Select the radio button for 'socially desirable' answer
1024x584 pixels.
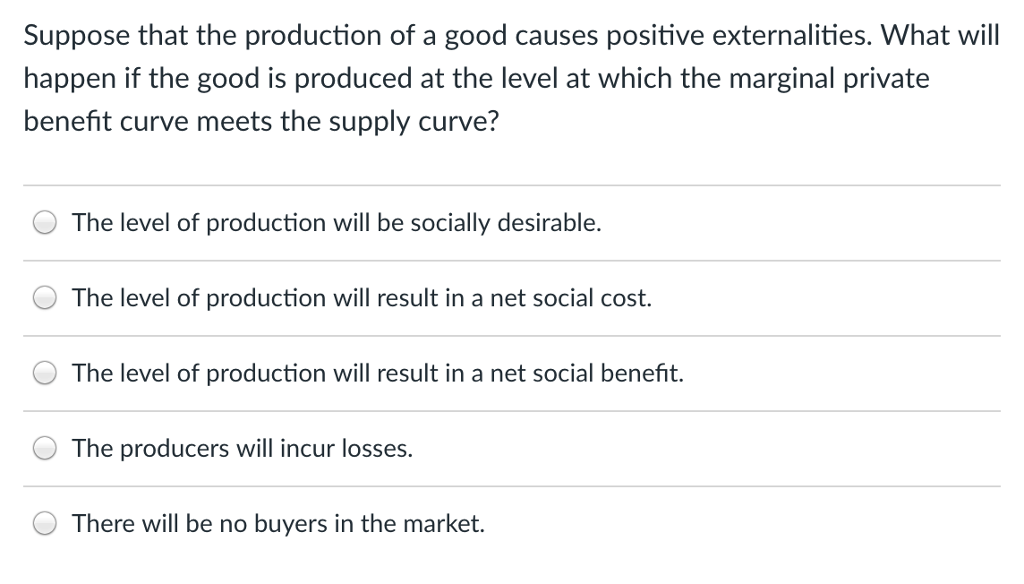click(x=44, y=222)
